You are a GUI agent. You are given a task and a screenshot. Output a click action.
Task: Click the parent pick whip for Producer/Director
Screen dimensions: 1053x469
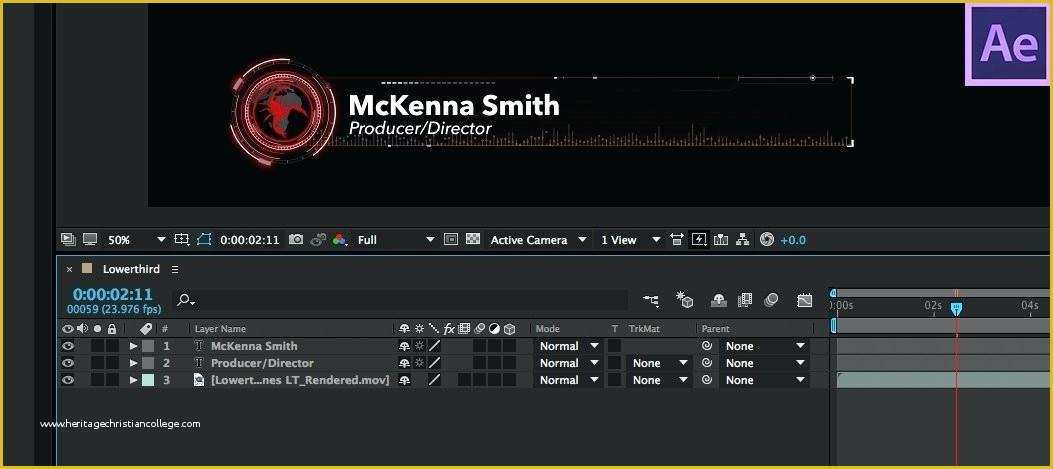click(706, 363)
